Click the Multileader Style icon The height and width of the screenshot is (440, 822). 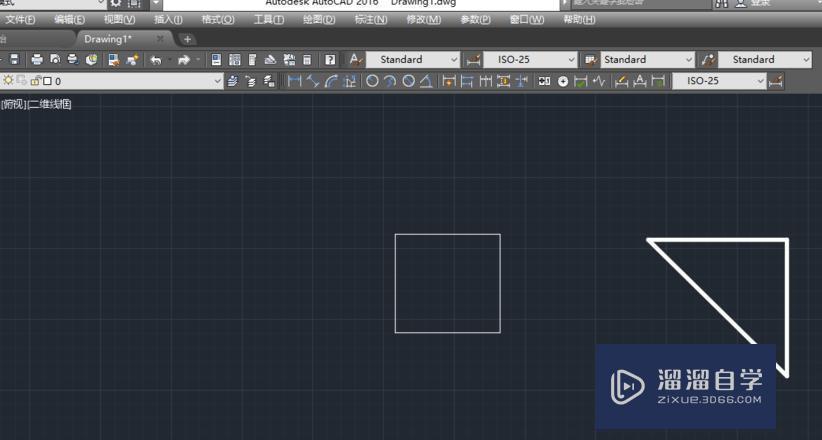[708, 60]
